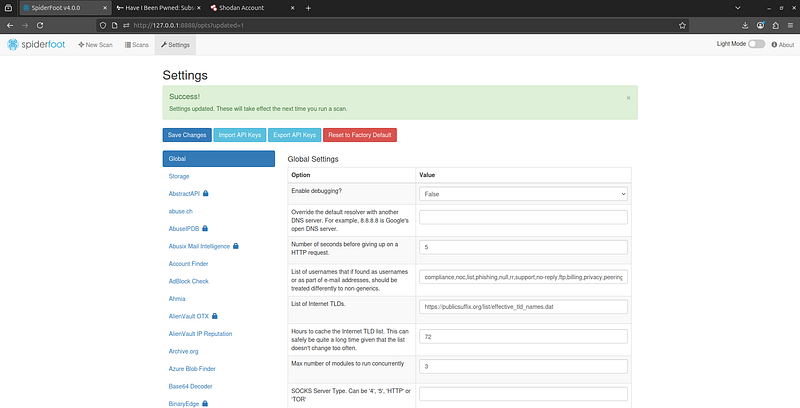Screen dimensions: 800x408
Task: Click the address bar URL
Action: (x=189, y=25)
